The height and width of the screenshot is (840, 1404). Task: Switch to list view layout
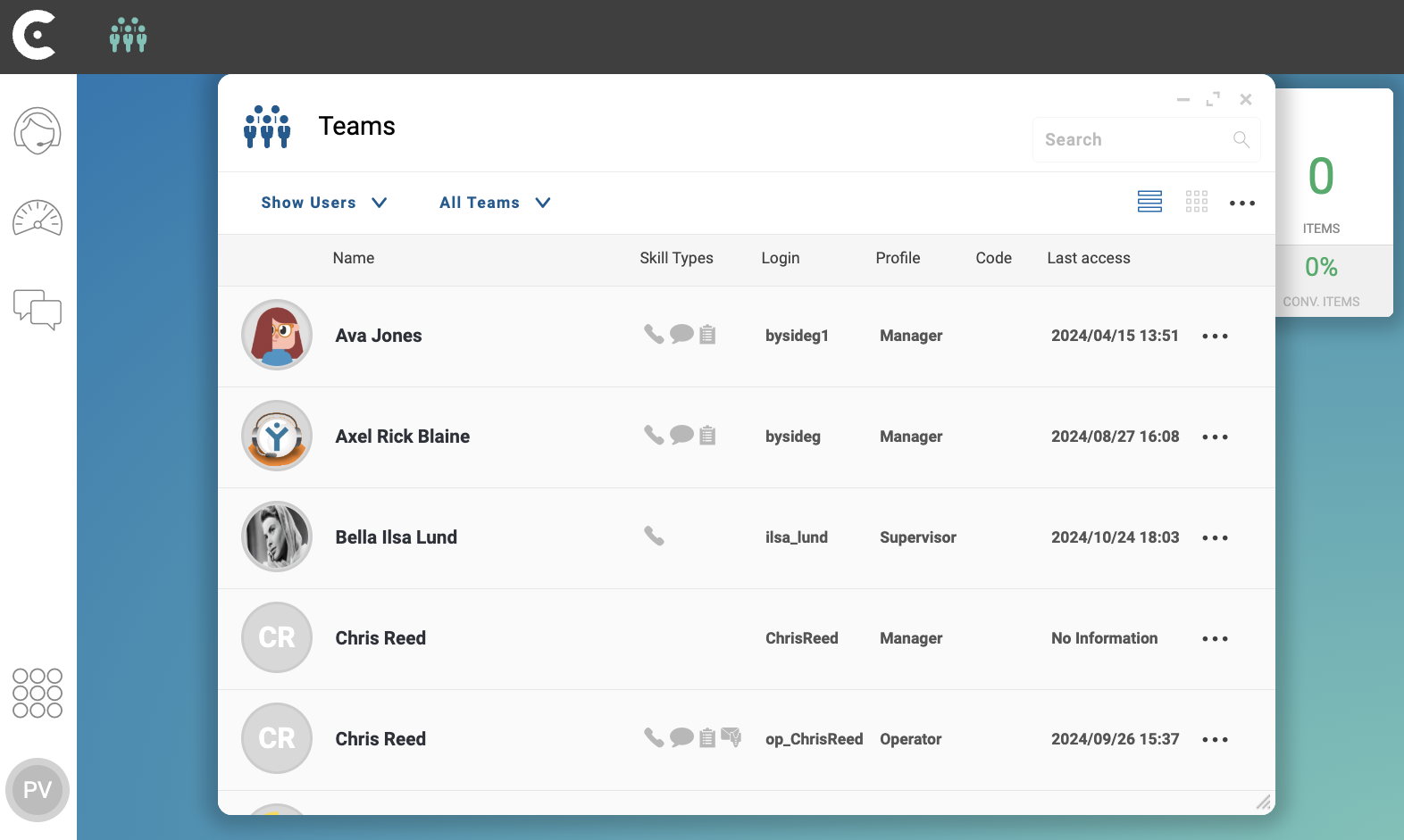(x=1149, y=202)
